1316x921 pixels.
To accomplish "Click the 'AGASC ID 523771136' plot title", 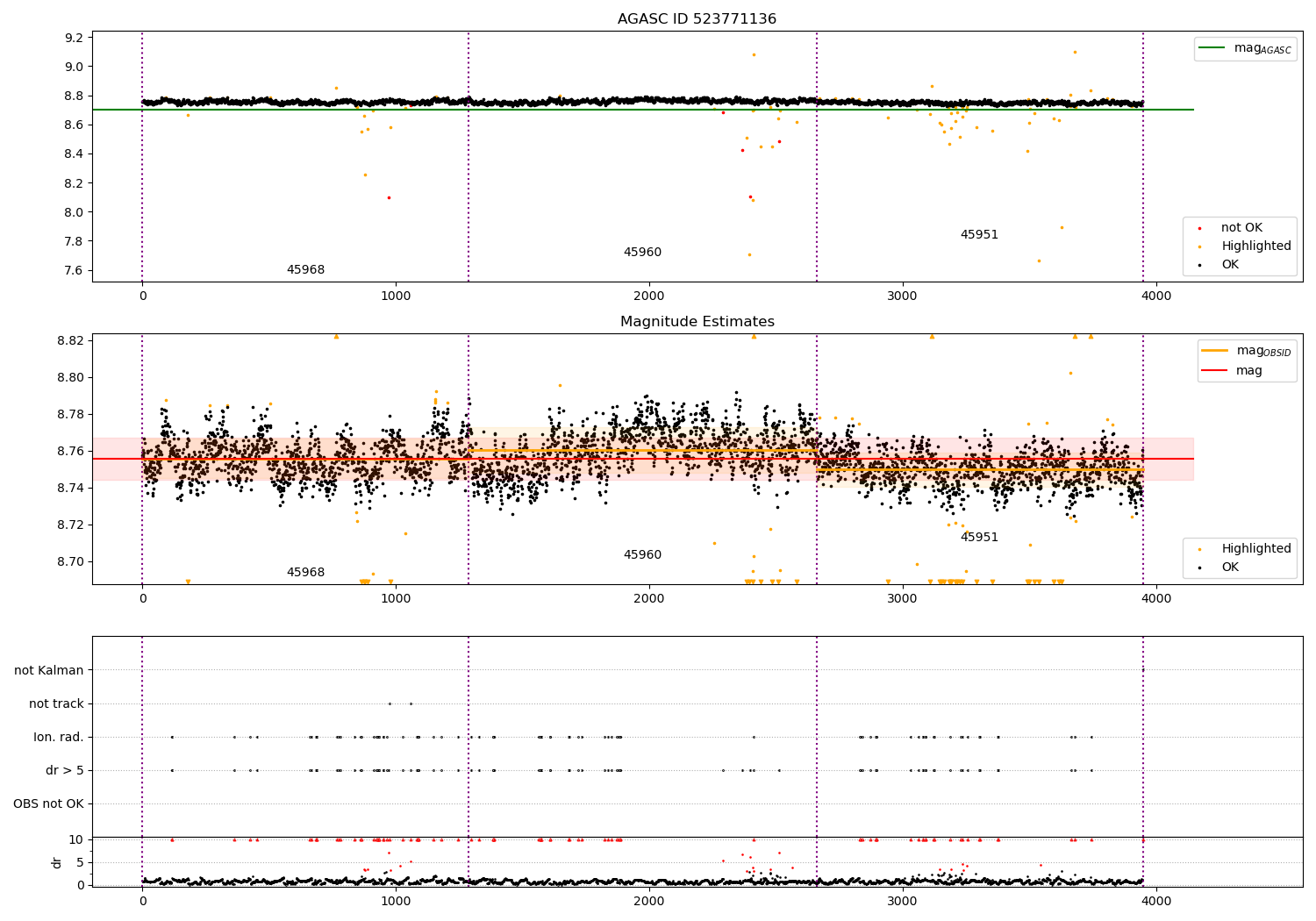I will coord(697,19).
